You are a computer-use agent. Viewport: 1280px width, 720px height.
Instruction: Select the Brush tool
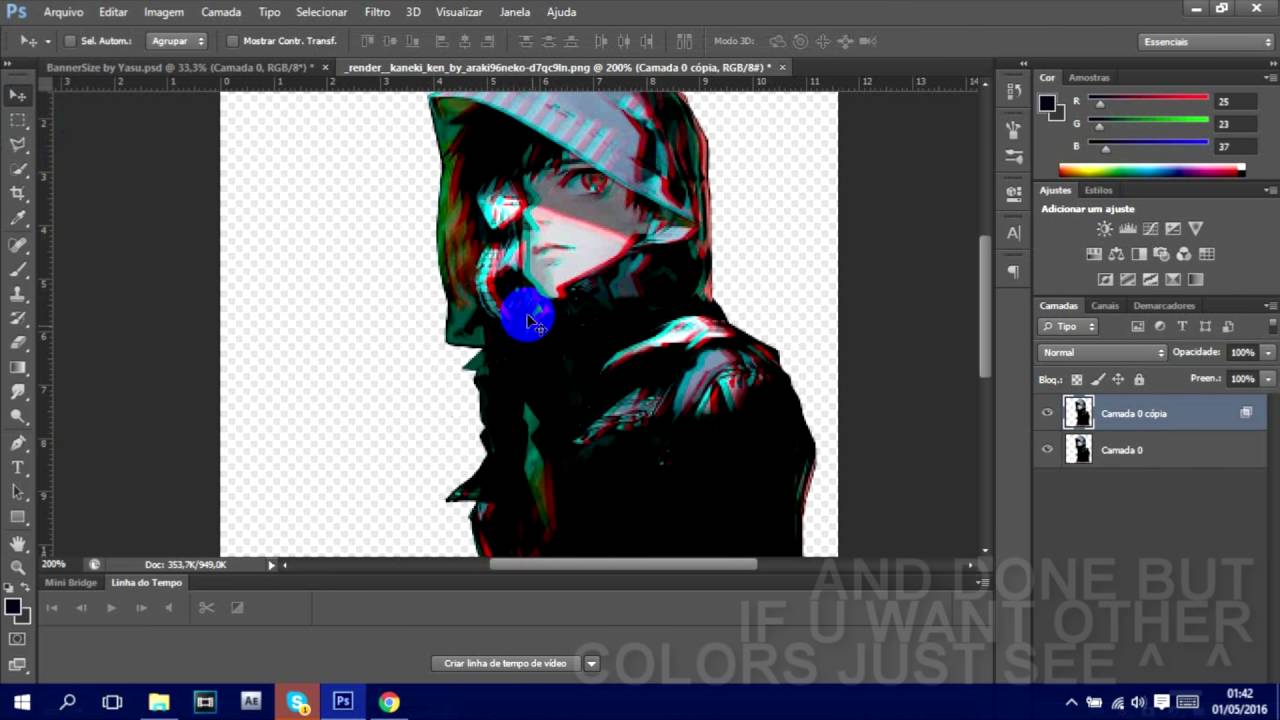click(x=18, y=270)
